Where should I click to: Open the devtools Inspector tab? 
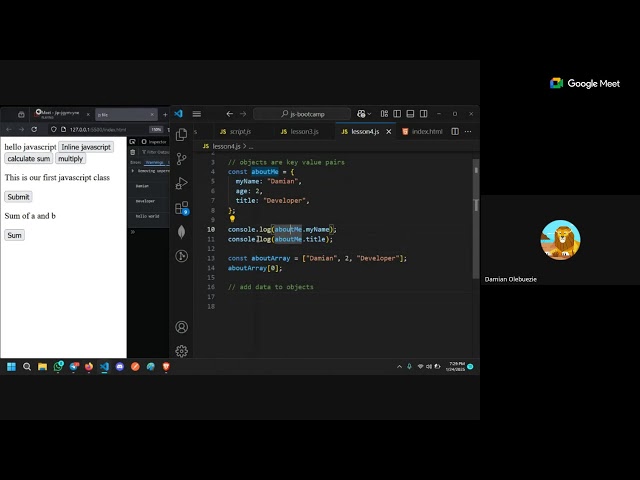point(154,142)
